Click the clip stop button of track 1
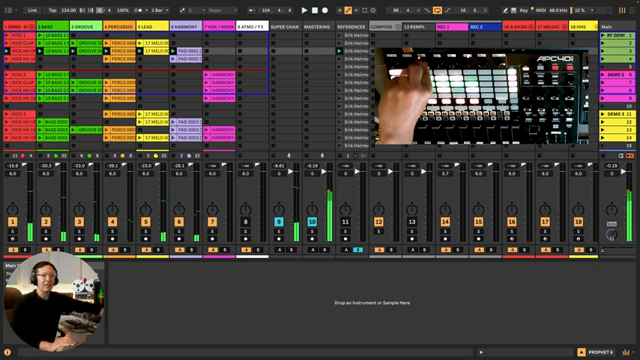Viewport: 640px width, 360px height. pyautogui.click(x=7, y=156)
